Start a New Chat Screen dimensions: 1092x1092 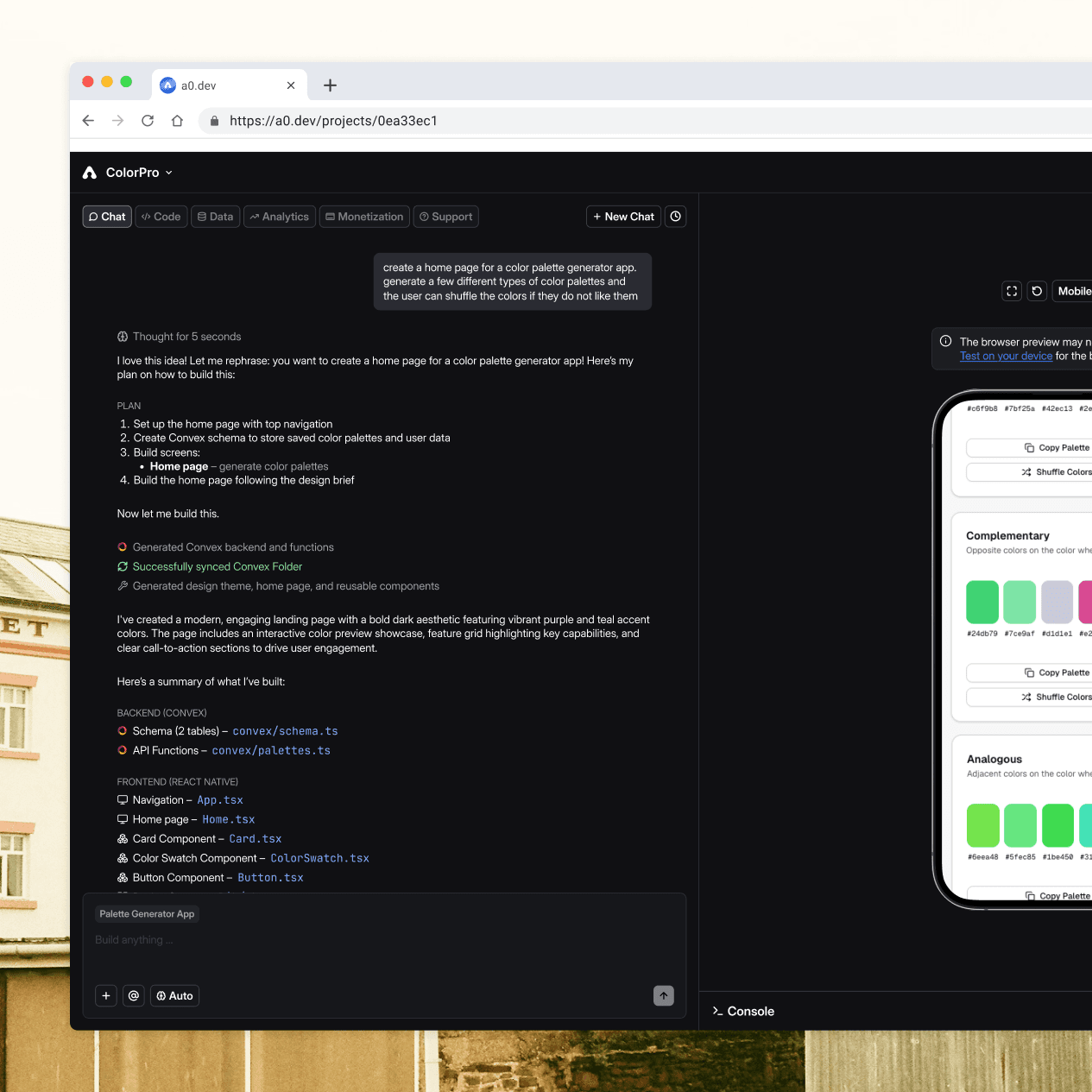coord(623,217)
